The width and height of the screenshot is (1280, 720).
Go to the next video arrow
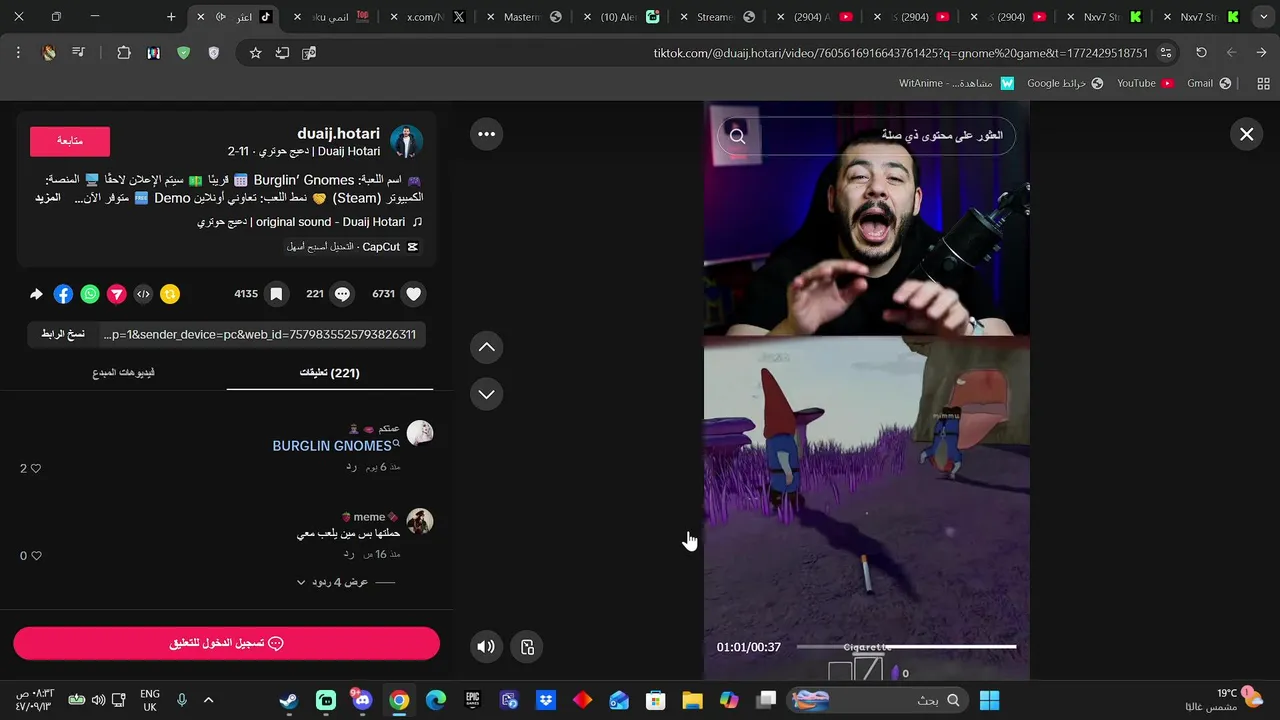pos(486,394)
